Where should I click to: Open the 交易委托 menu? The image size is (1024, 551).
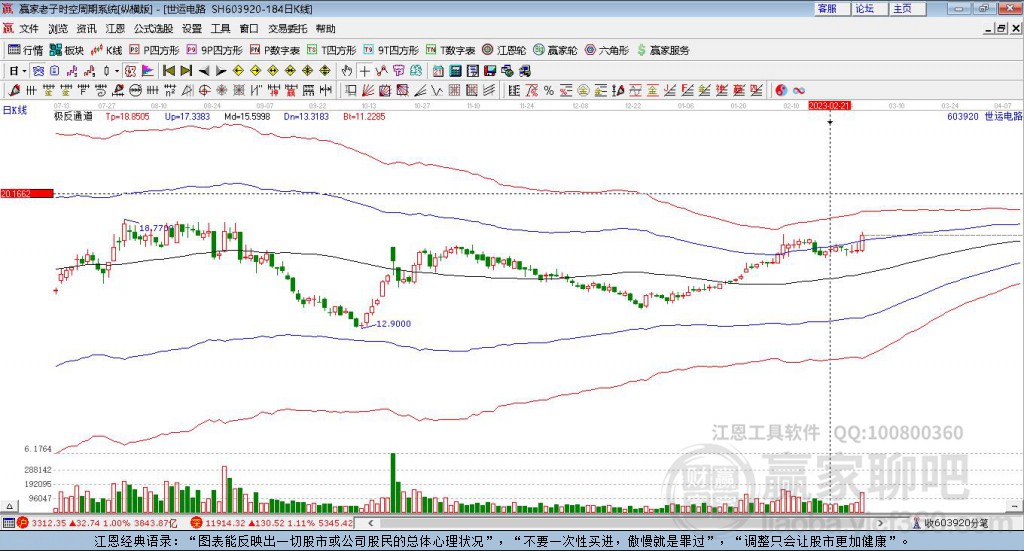[287, 29]
